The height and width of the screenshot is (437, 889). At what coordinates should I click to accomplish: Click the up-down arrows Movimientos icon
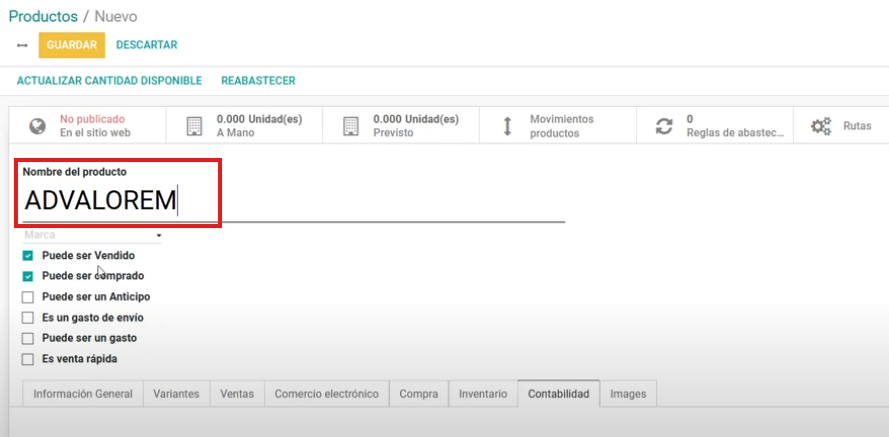[507, 126]
